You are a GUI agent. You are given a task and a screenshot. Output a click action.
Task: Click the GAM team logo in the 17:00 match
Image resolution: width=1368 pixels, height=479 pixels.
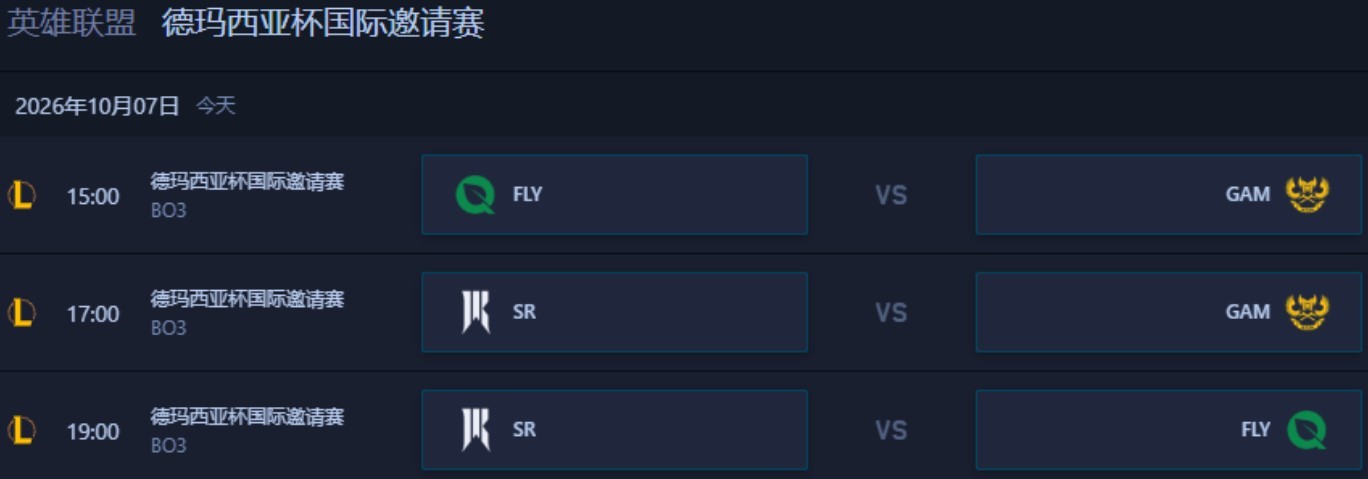tap(1307, 312)
